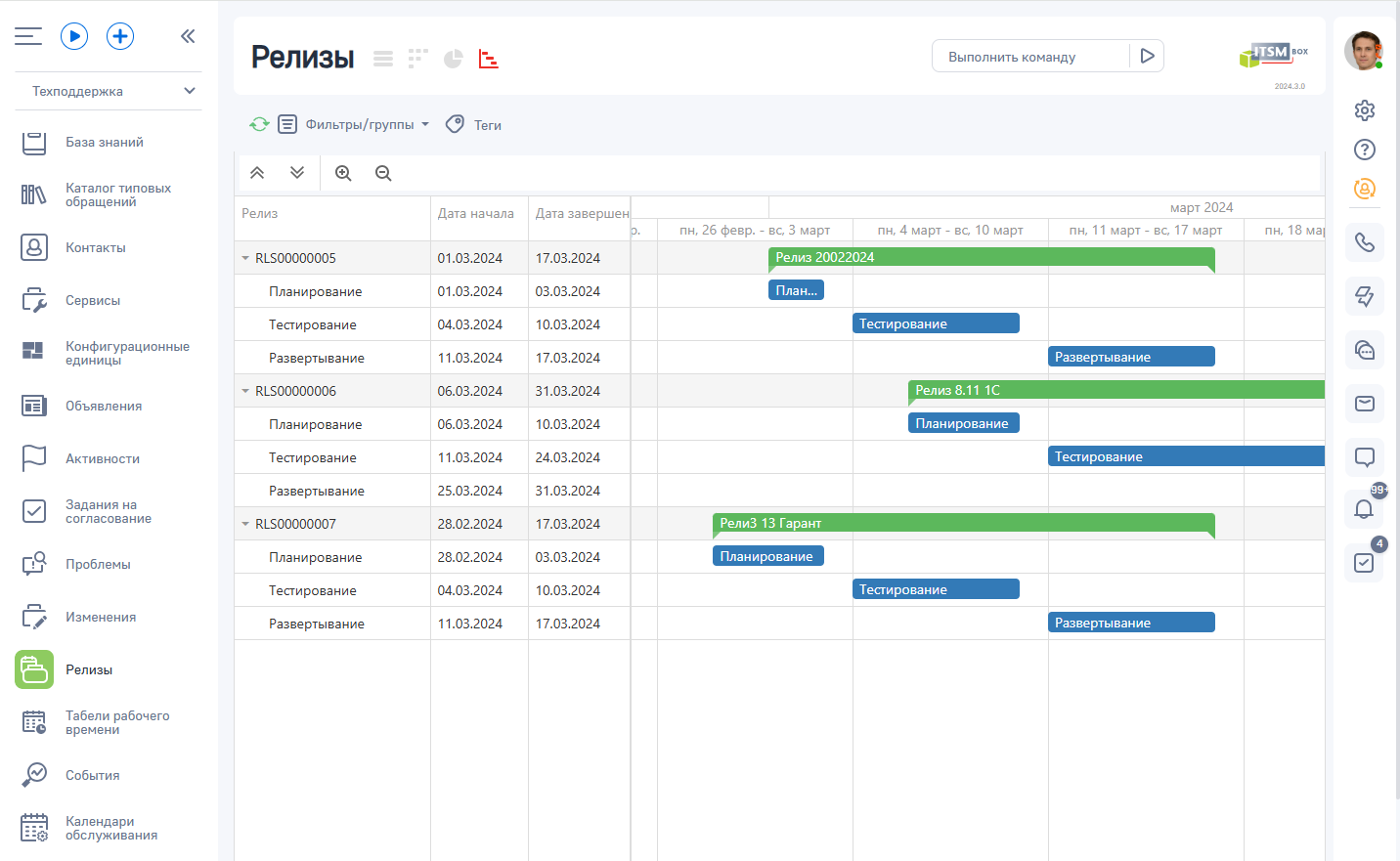Click the green refresh icon

click(x=259, y=124)
